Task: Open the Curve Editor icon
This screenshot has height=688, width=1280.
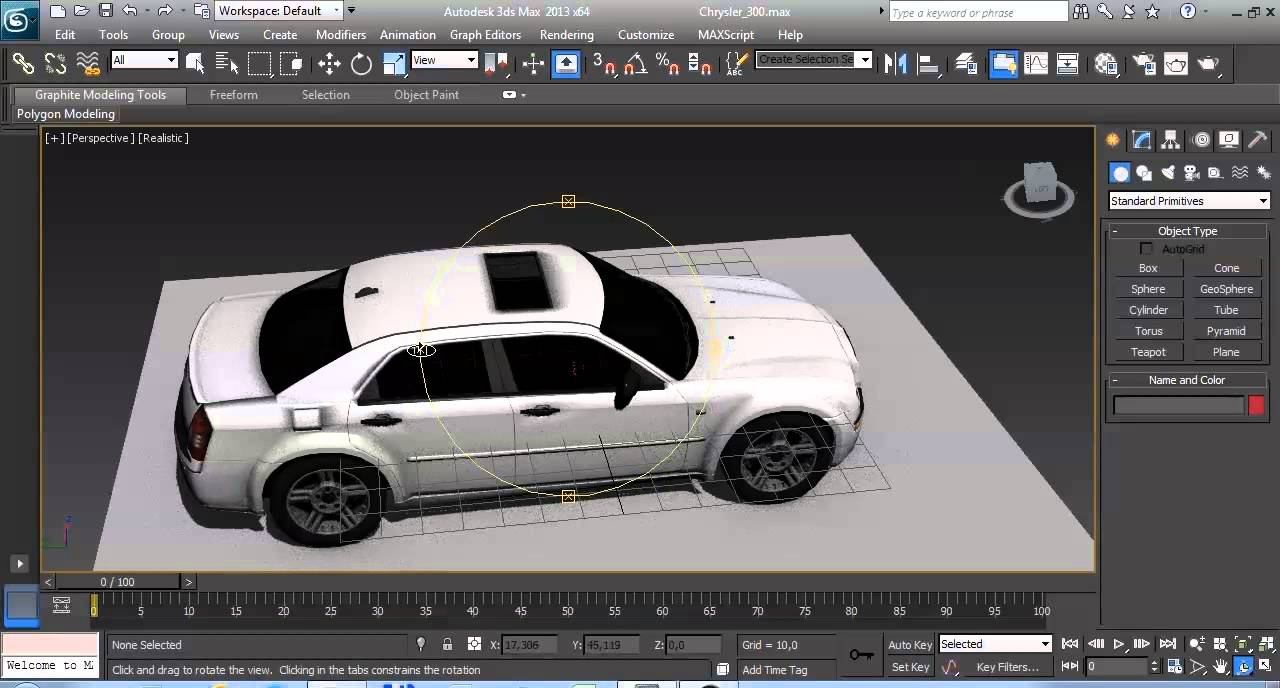Action: pos(1036,64)
